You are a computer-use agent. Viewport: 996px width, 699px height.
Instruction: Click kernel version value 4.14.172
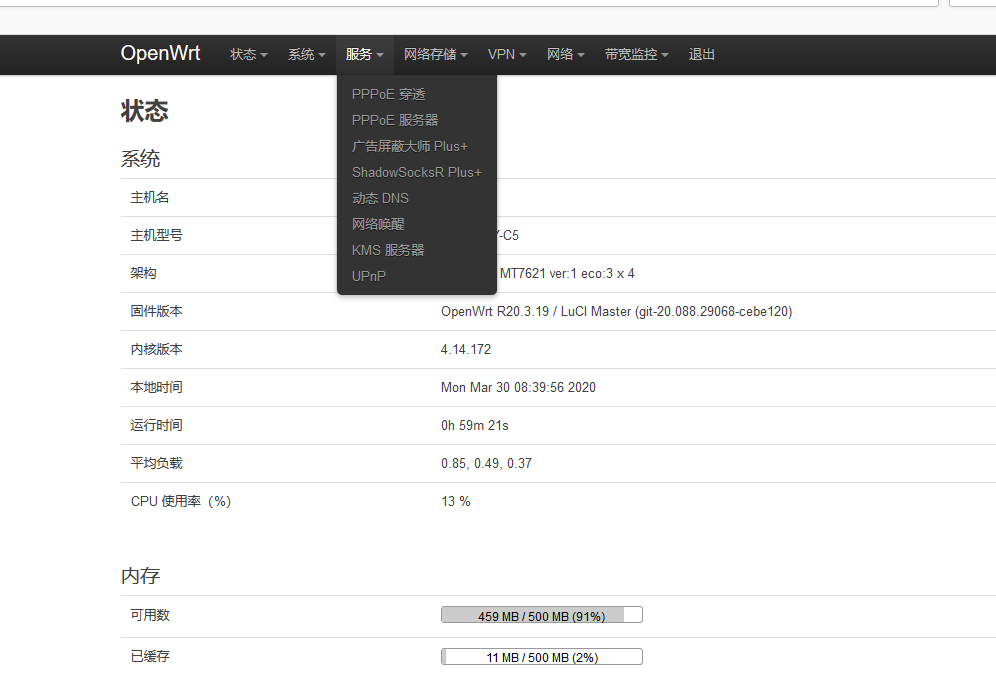466,350
